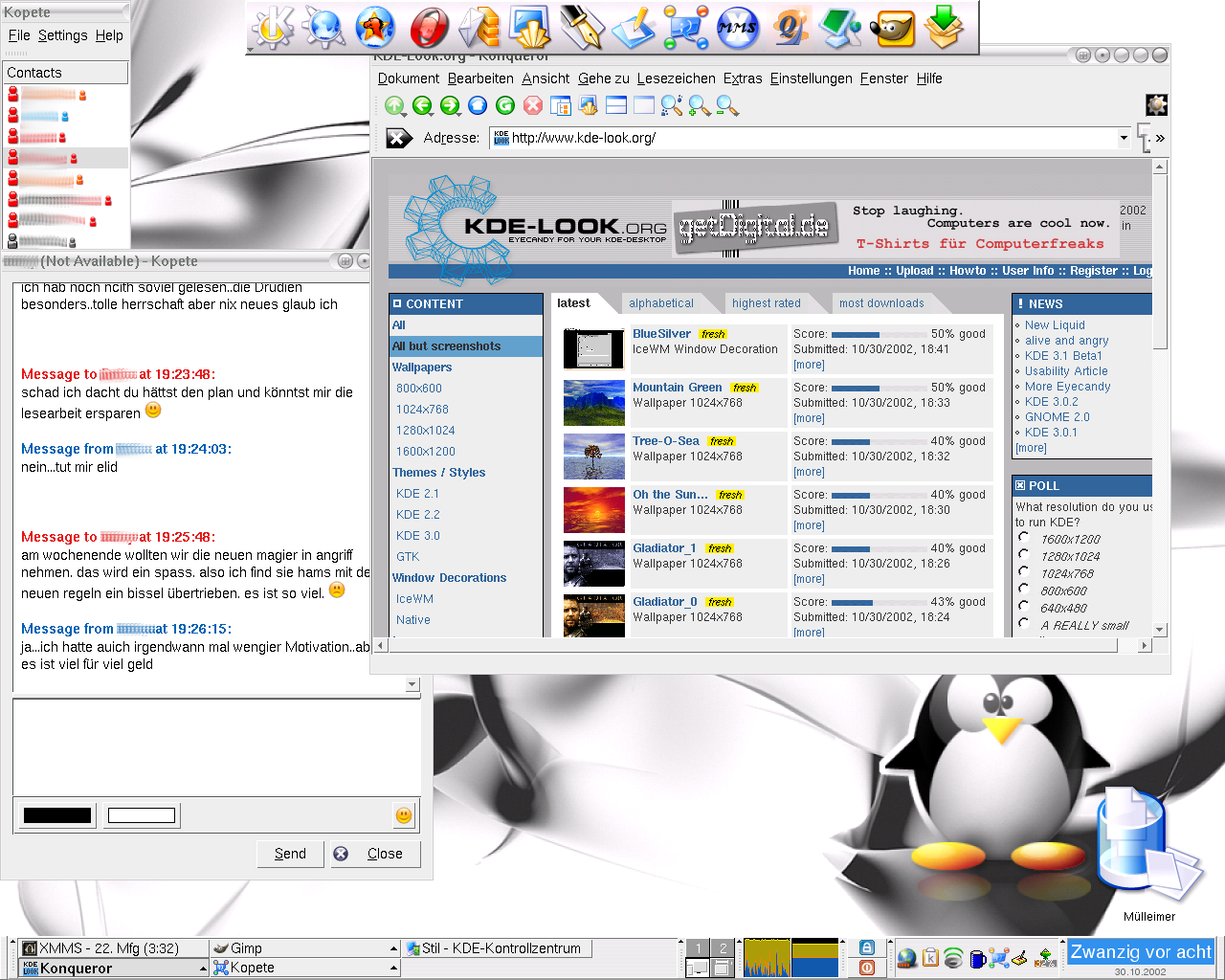Switch to virtual desktop 2
Viewport: 1225px width, 980px height.
coord(723,948)
